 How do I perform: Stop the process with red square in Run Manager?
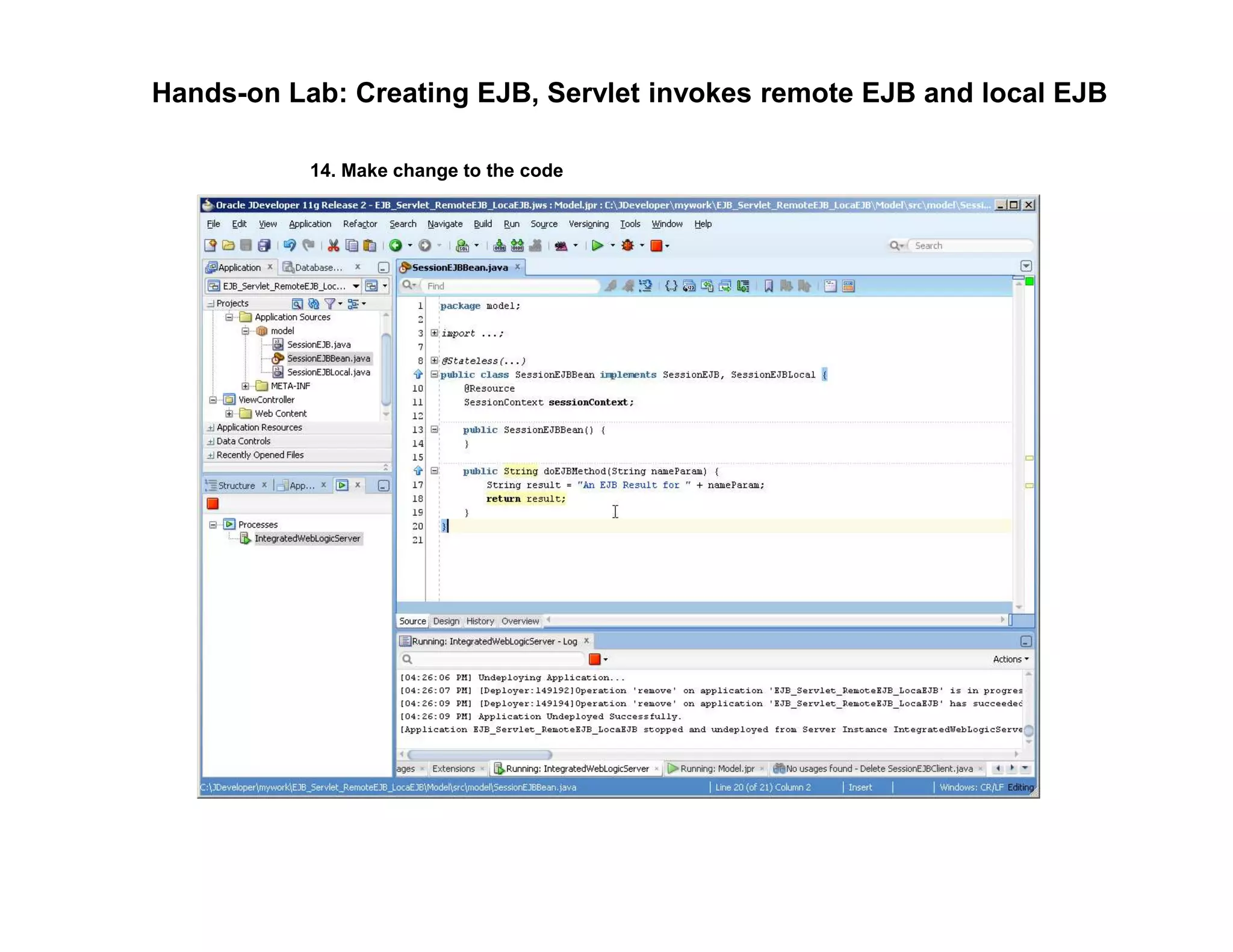(x=213, y=504)
